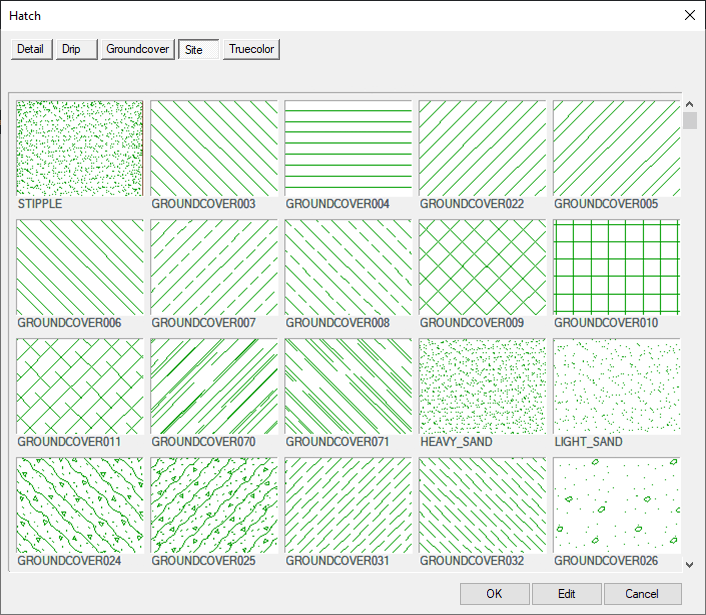
Task: Click the HEAVY_SAND label text
Action: point(456,442)
